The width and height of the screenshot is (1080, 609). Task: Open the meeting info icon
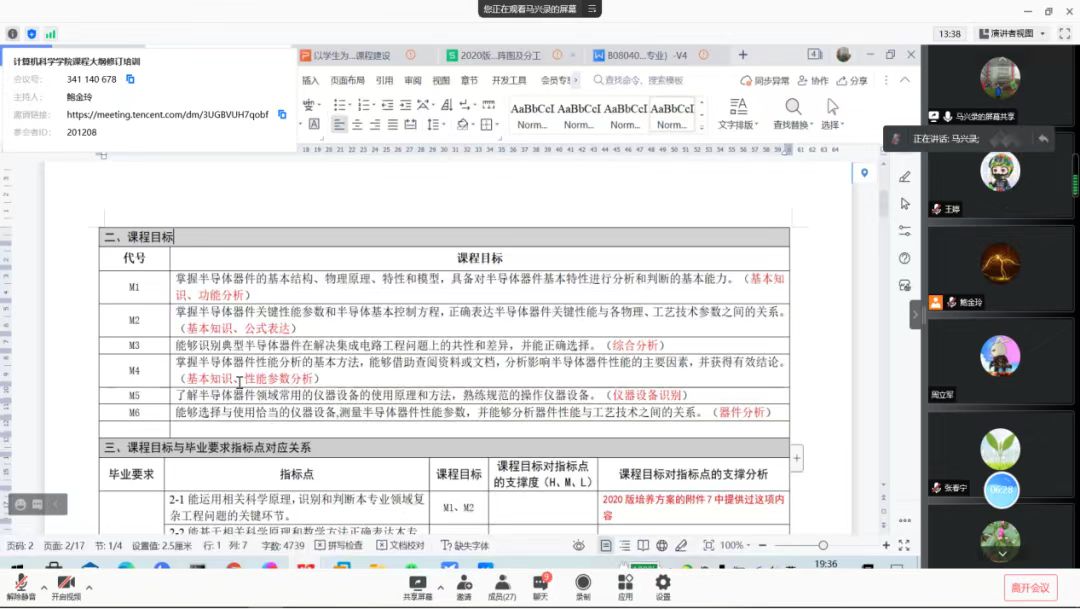point(12,34)
